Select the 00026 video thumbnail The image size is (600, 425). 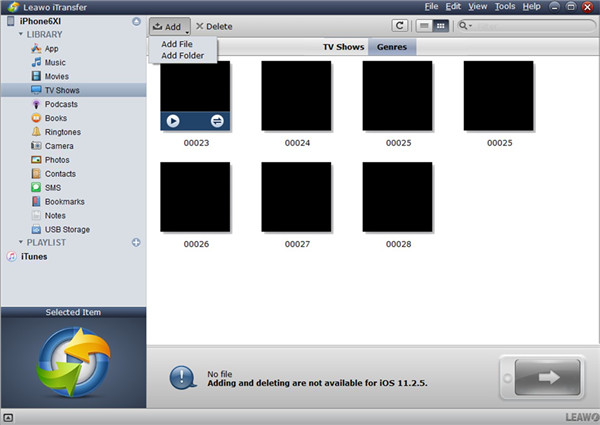[x=195, y=197]
